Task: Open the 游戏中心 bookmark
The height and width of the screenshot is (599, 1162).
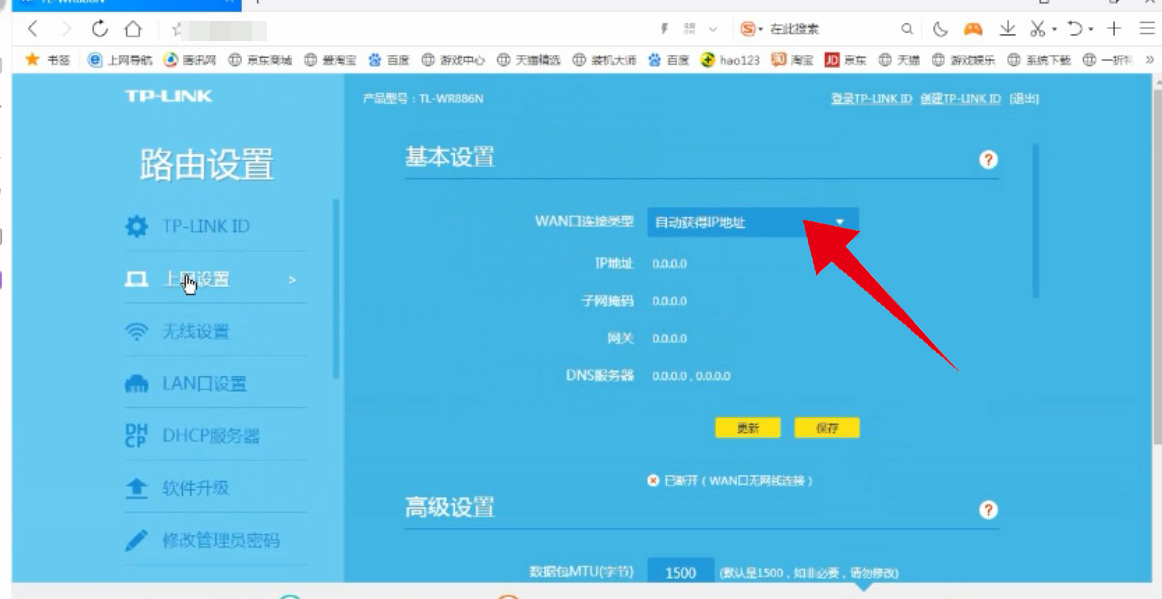Action: 453,60
